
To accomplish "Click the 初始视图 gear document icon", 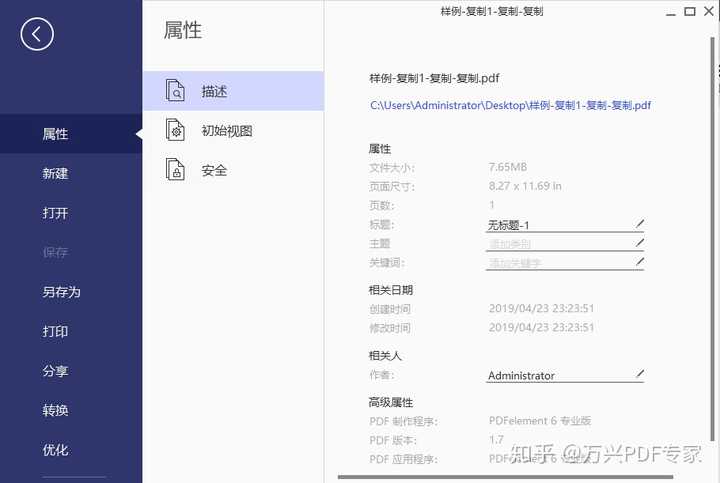I will (x=175, y=130).
